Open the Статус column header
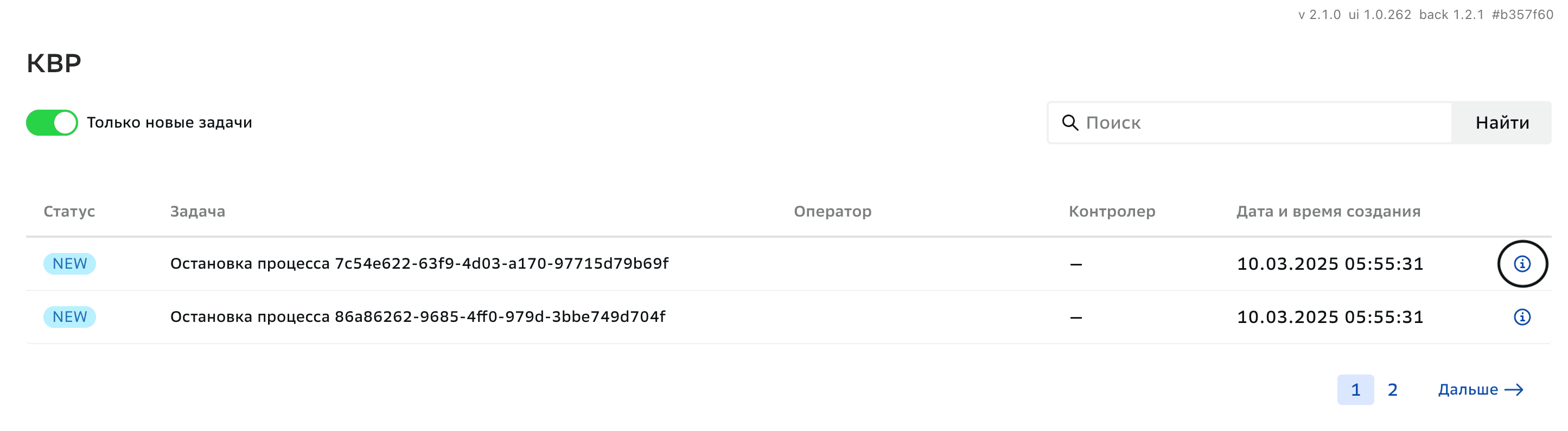 tap(68, 212)
